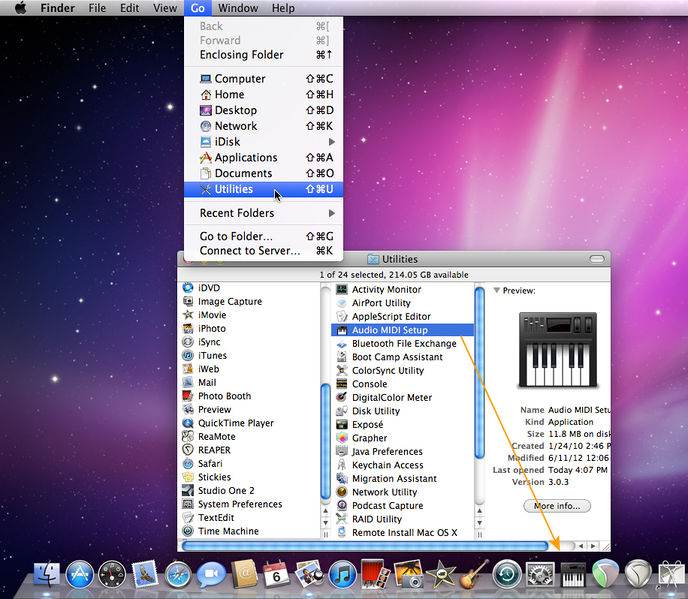Open Address Book in the Dock

(244, 574)
